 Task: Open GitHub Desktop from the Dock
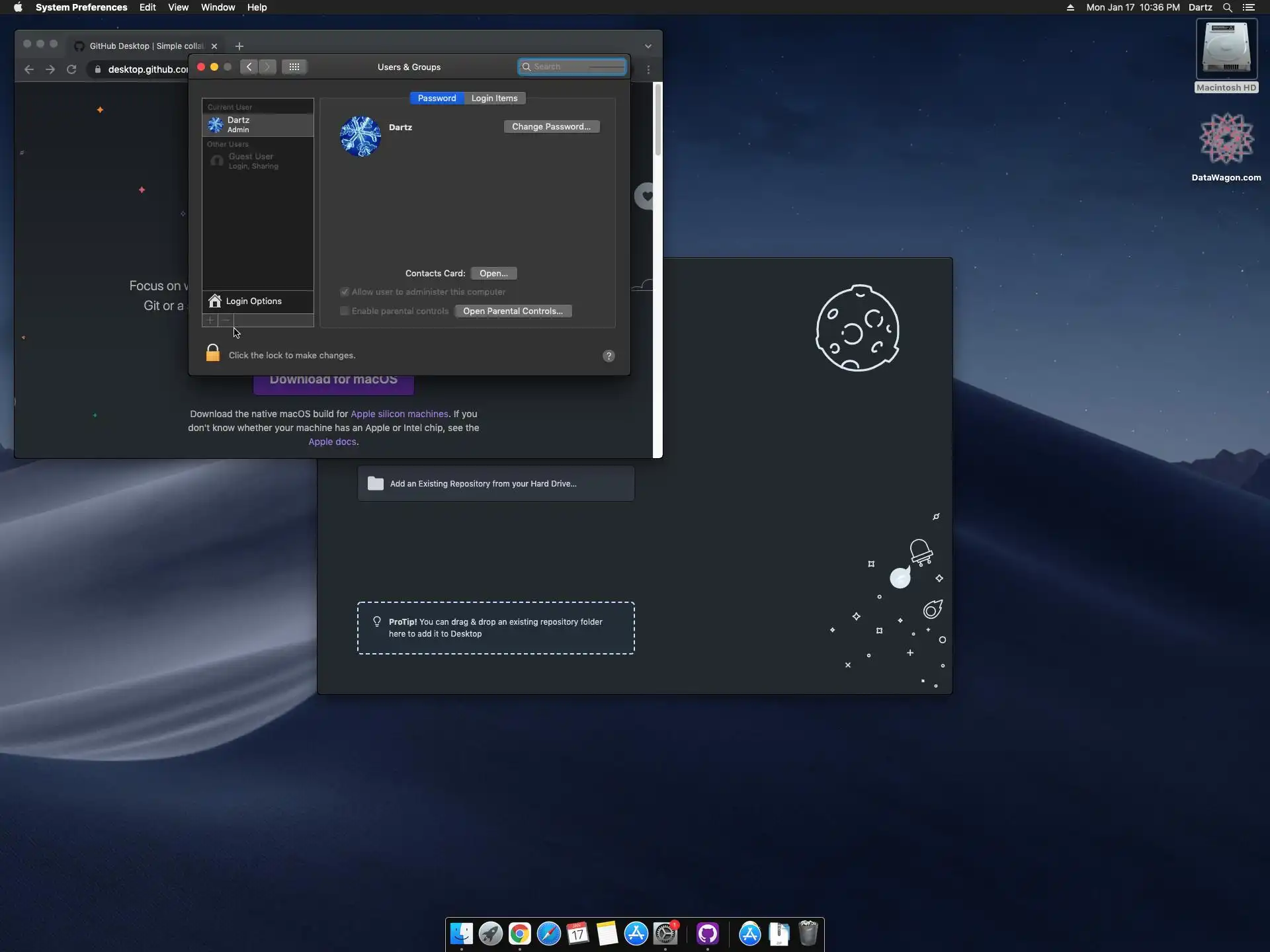[x=707, y=933]
